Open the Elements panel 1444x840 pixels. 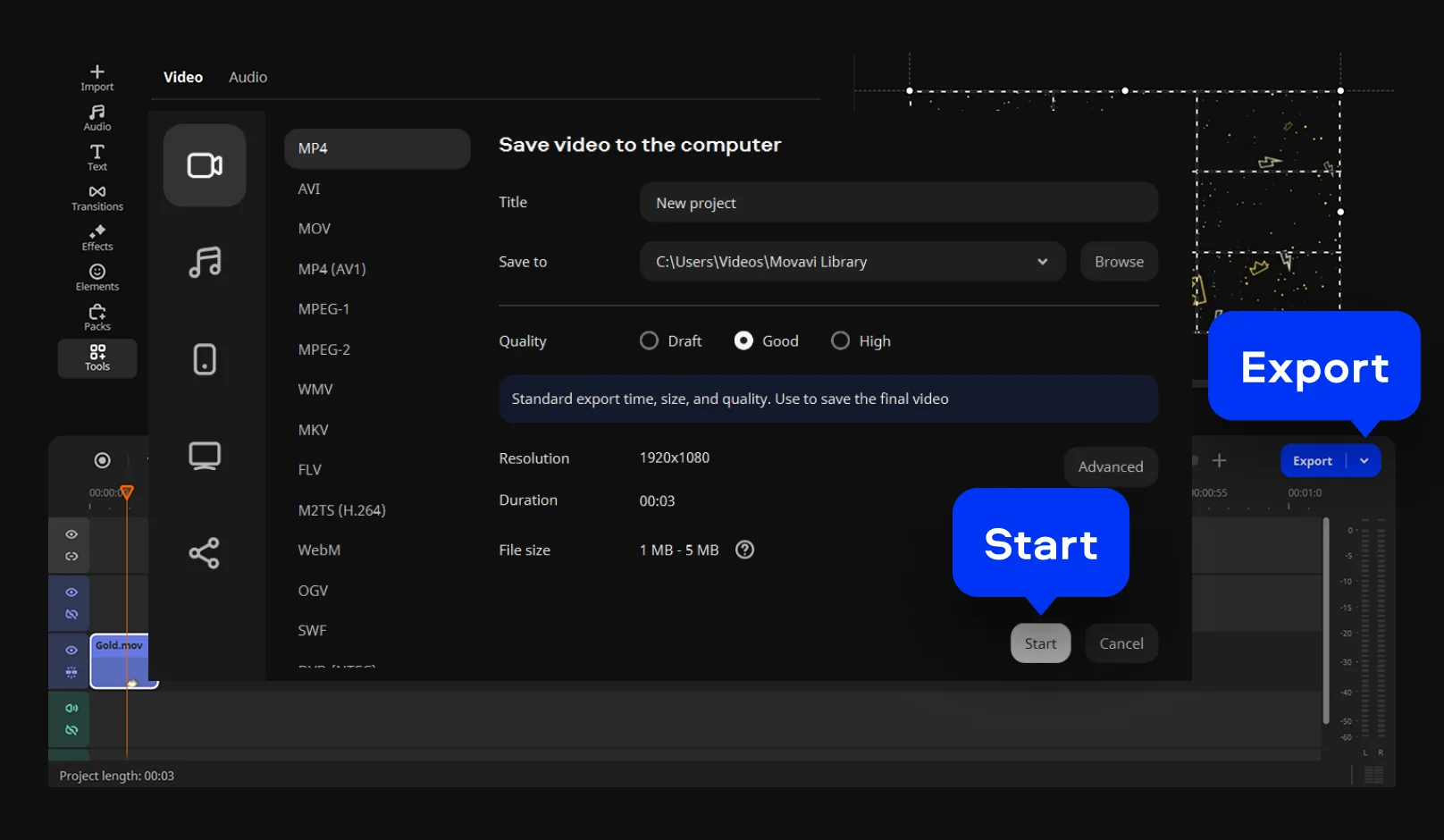click(97, 277)
